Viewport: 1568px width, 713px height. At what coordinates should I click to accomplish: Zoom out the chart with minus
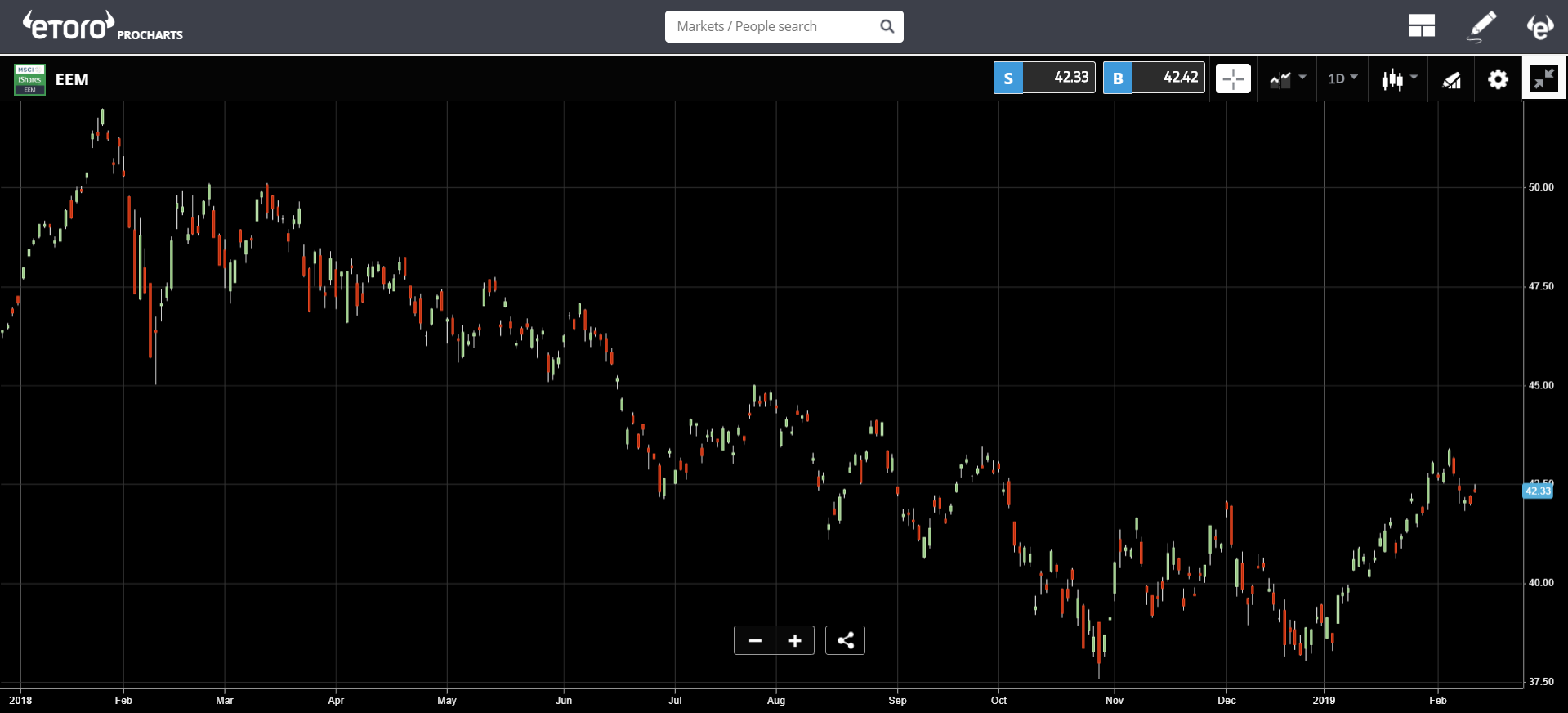click(x=755, y=640)
